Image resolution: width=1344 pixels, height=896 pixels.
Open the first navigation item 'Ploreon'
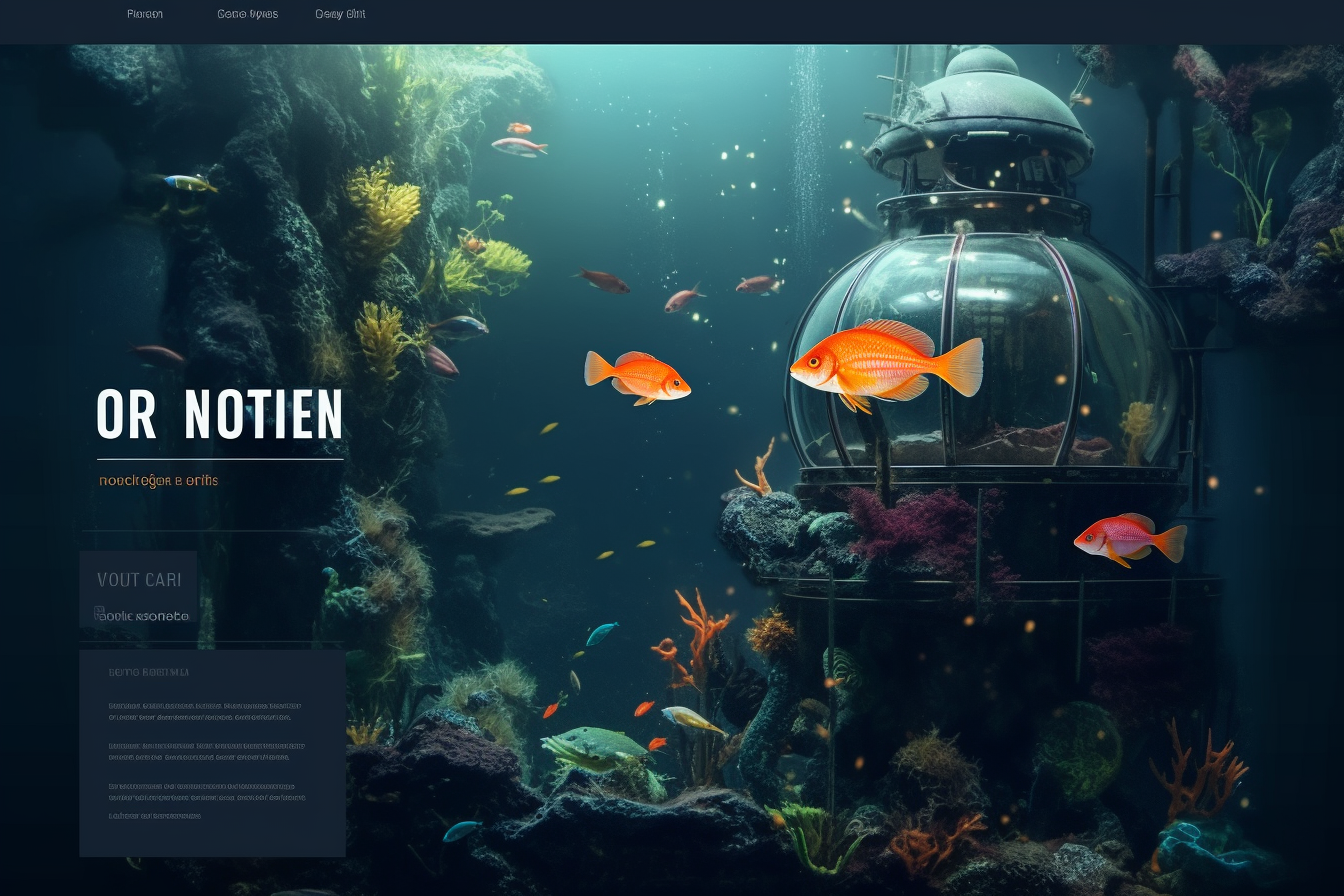145,14
